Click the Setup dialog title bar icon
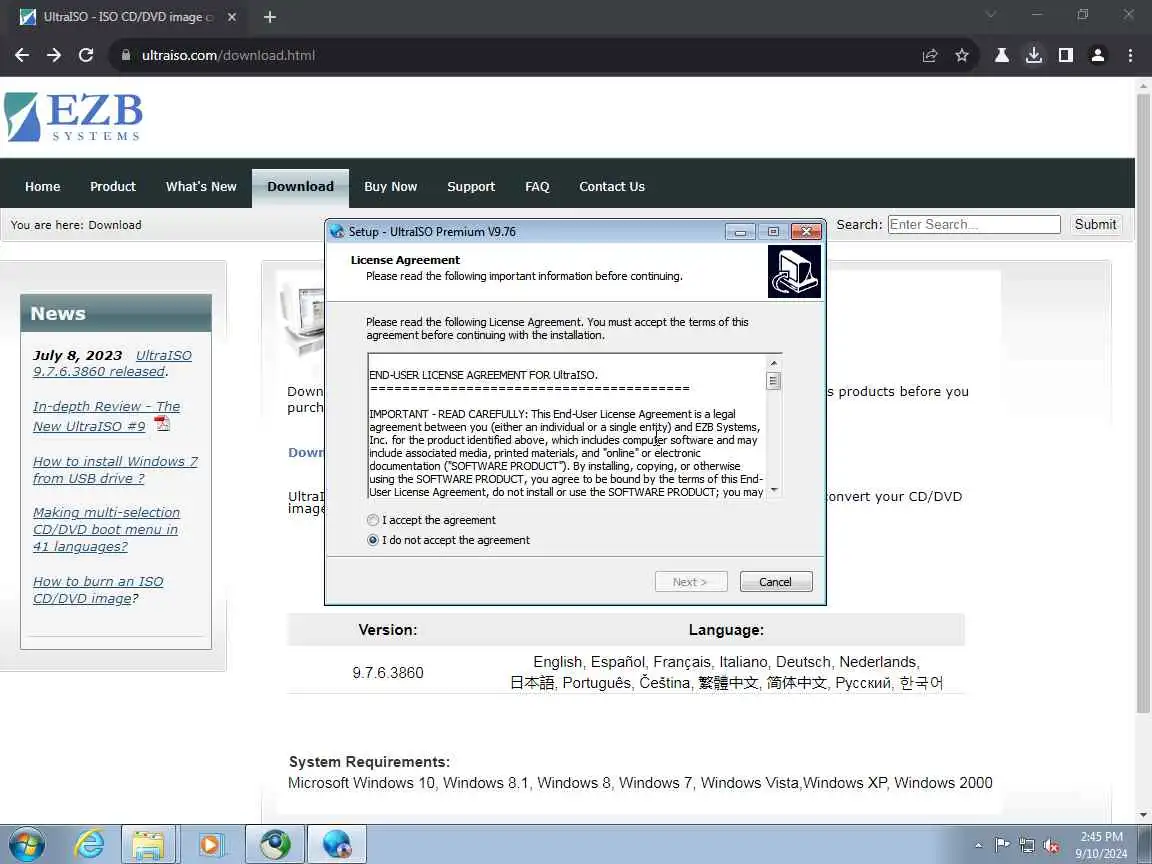This screenshot has height=864, width=1152. (337, 231)
